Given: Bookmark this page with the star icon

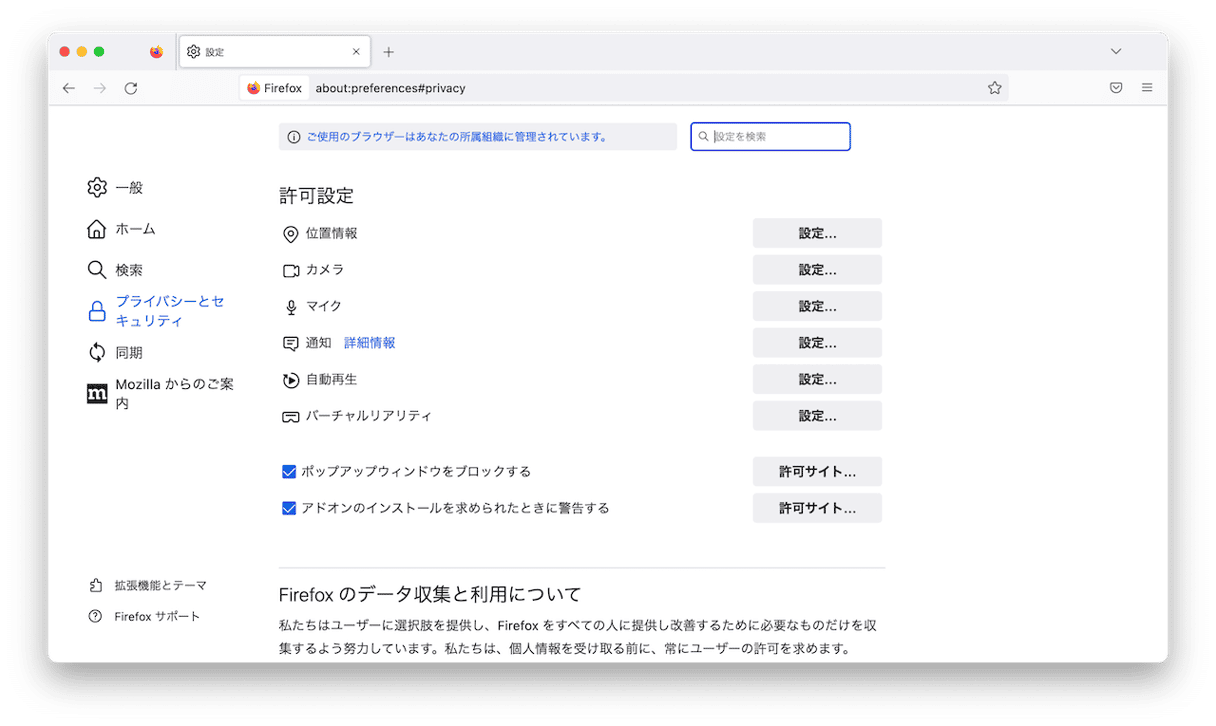Looking at the screenshot, I should (994, 88).
